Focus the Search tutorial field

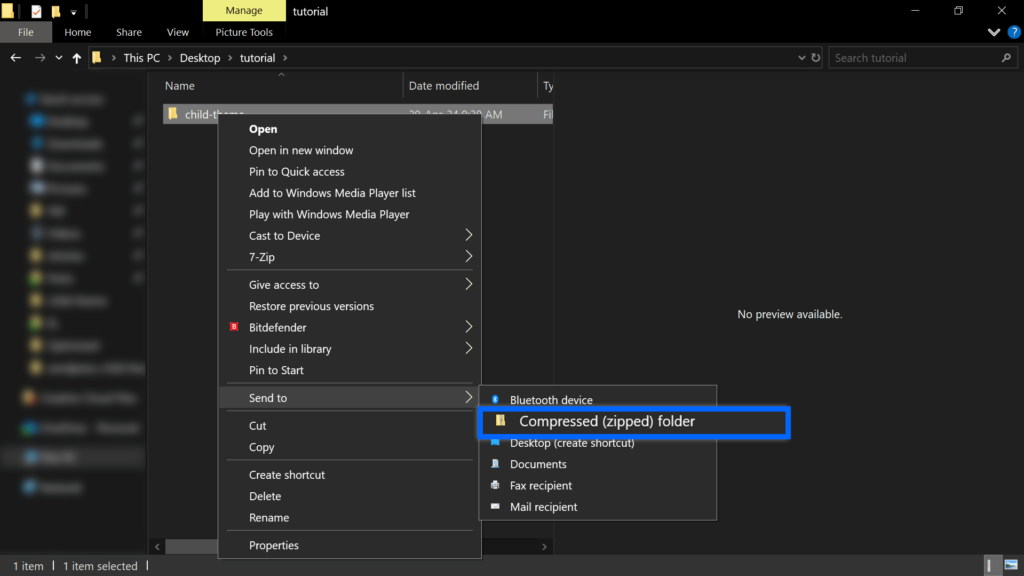(x=923, y=57)
